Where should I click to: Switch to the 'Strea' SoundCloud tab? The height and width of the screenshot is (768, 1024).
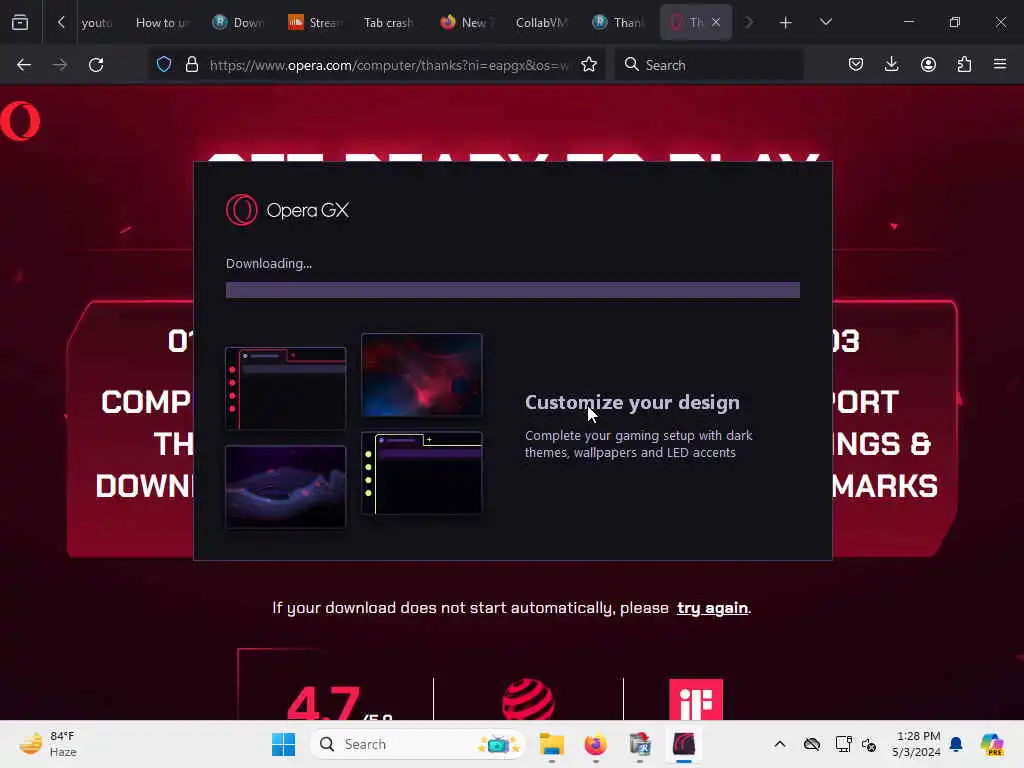(315, 23)
